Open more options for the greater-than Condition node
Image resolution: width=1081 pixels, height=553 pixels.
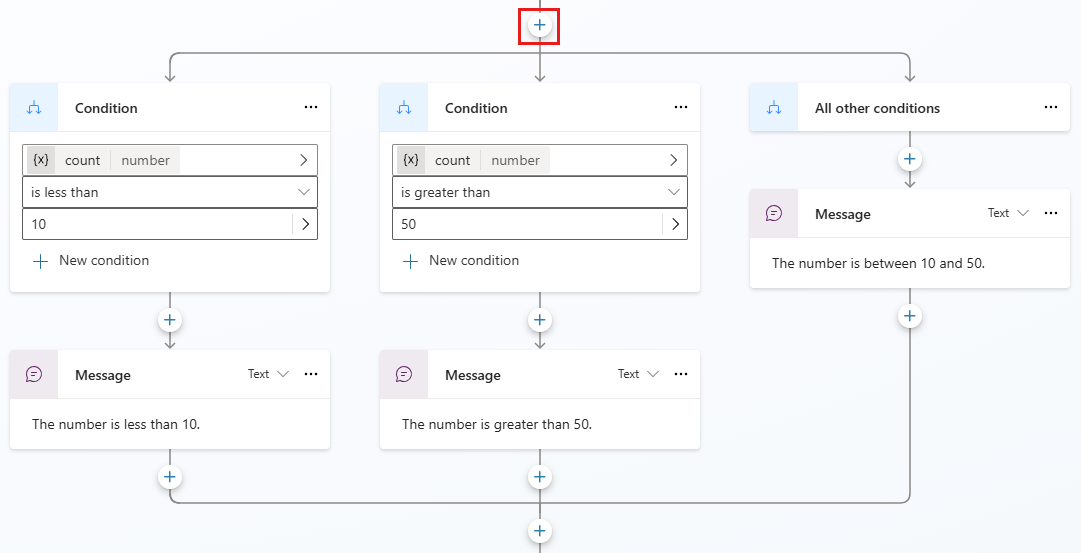click(681, 108)
